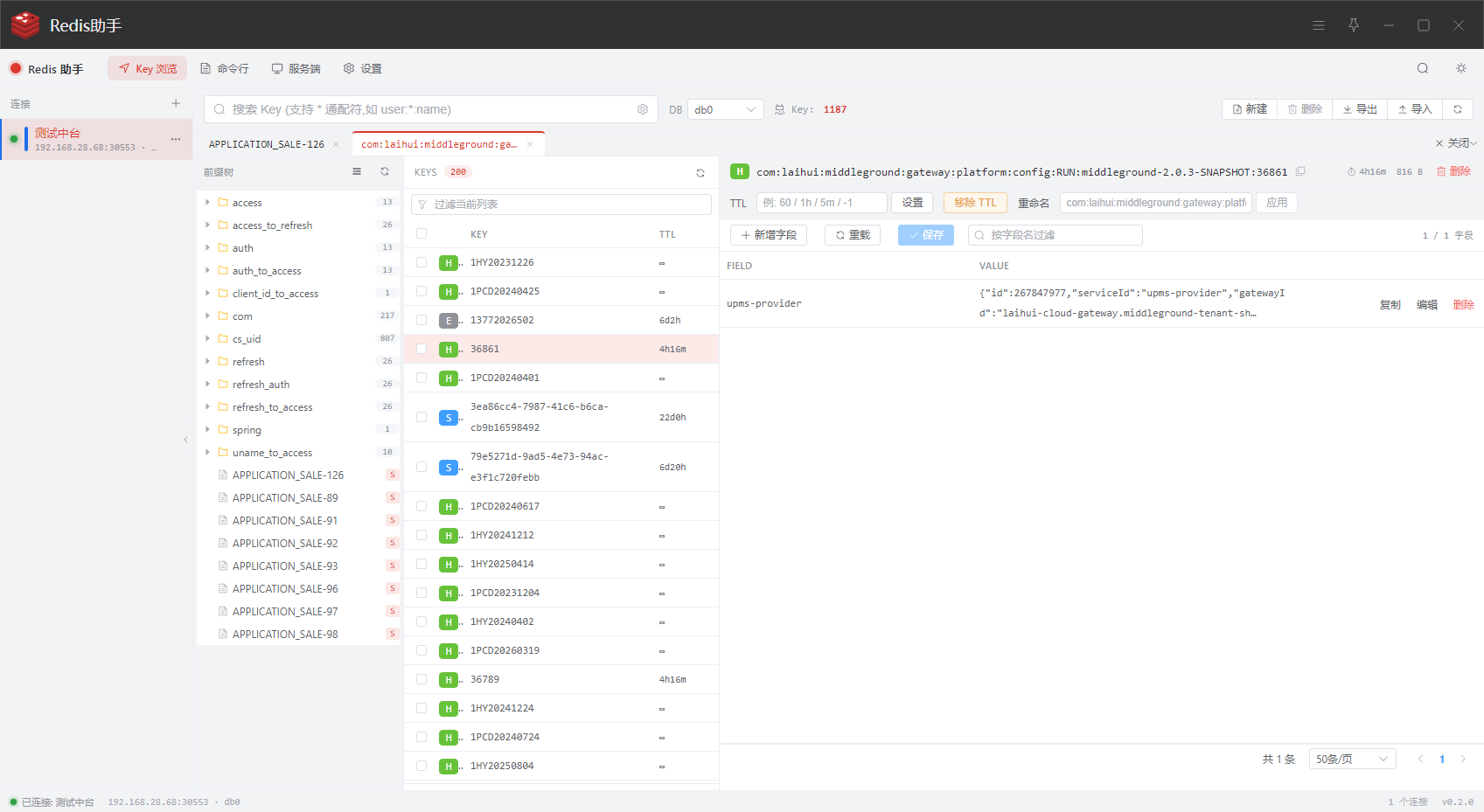Click the string type badge for 3ea86cc4 key
This screenshot has width=1484, height=812.
pos(449,418)
